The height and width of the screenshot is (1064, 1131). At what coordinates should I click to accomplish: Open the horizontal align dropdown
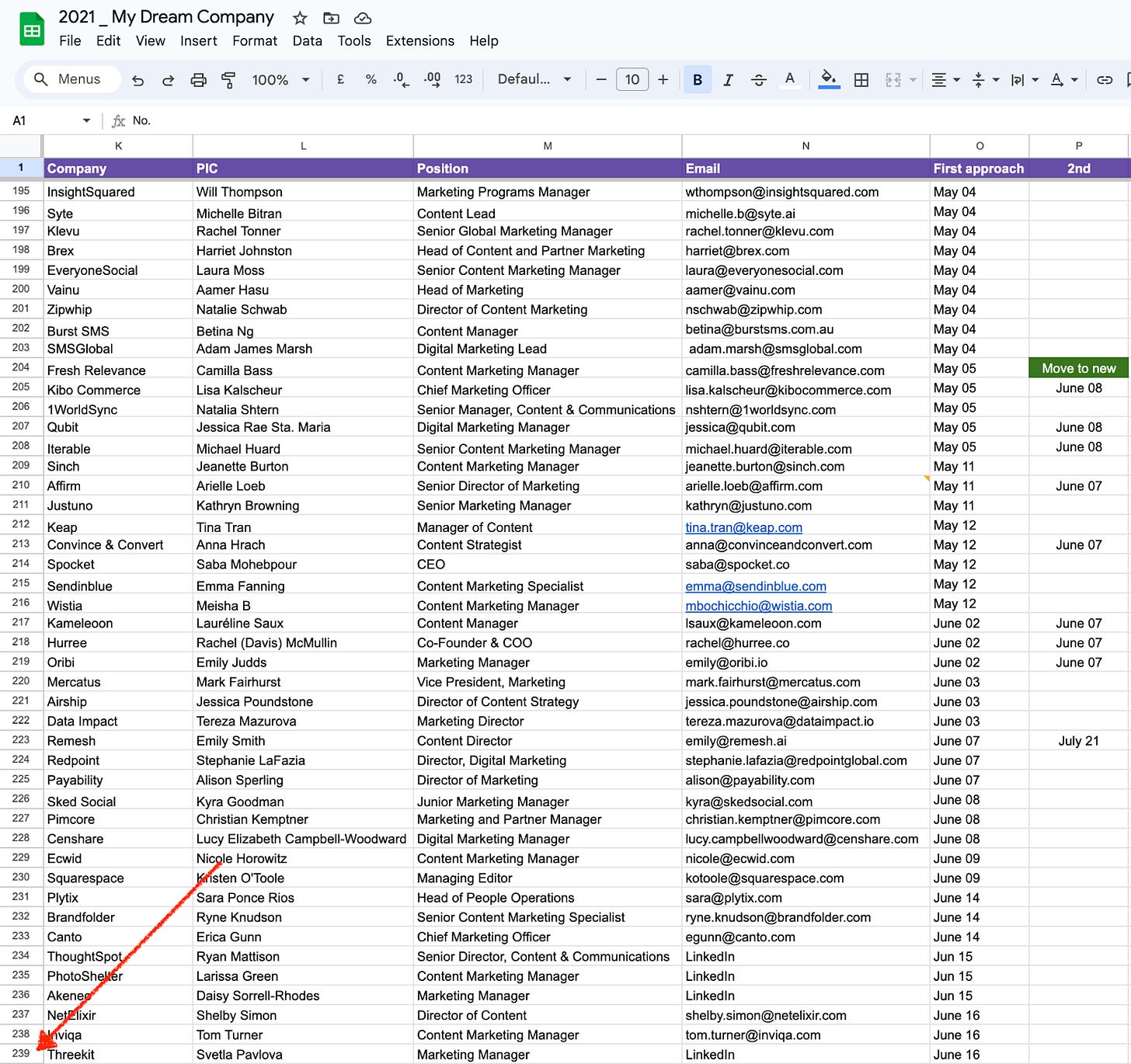[x=945, y=79]
